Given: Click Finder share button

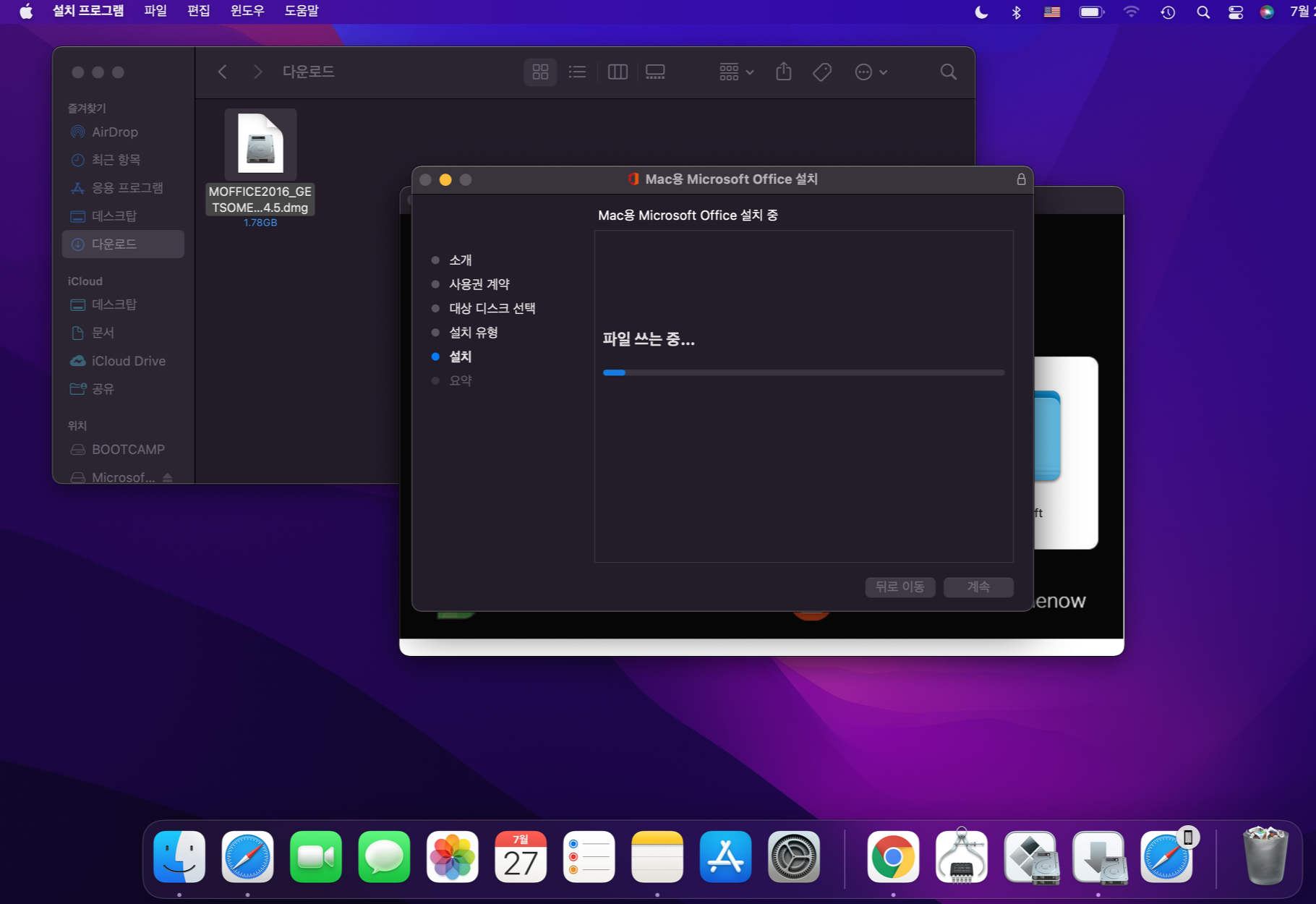Looking at the screenshot, I should 784,72.
